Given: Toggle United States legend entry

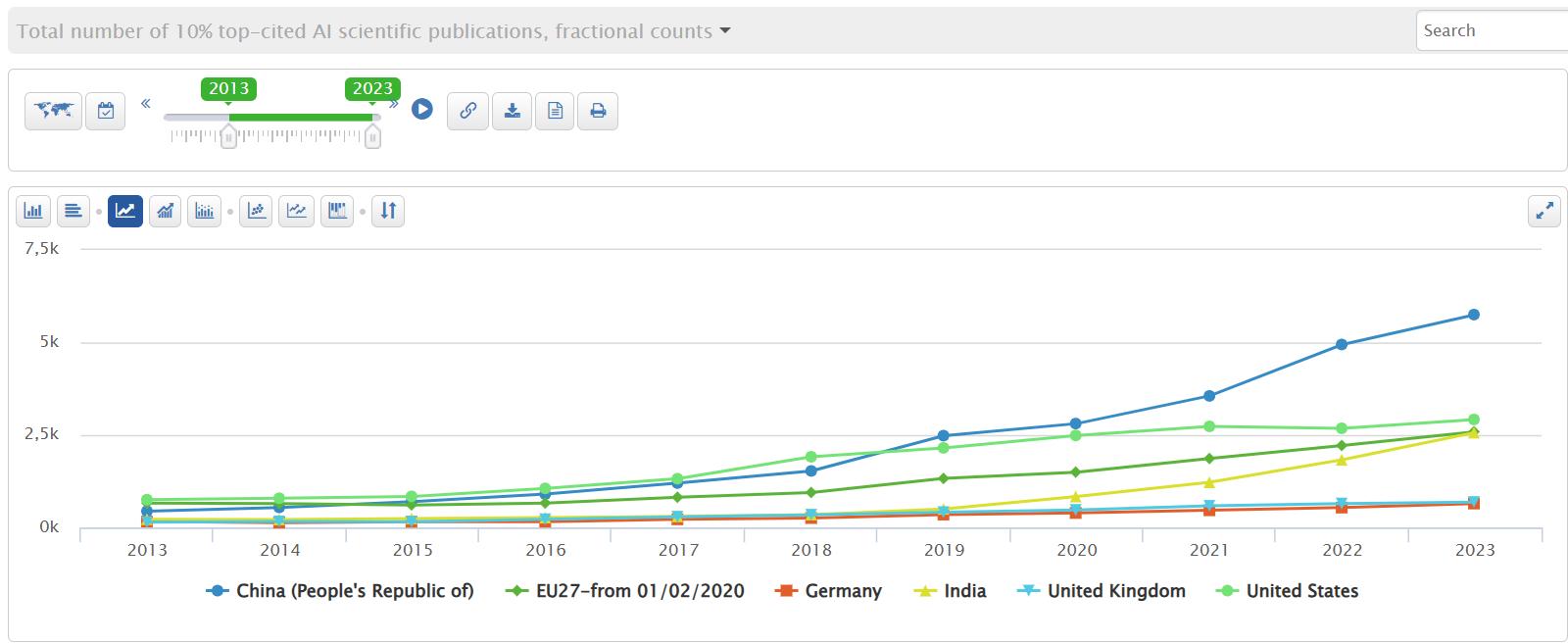Looking at the screenshot, I should 1287,591.
